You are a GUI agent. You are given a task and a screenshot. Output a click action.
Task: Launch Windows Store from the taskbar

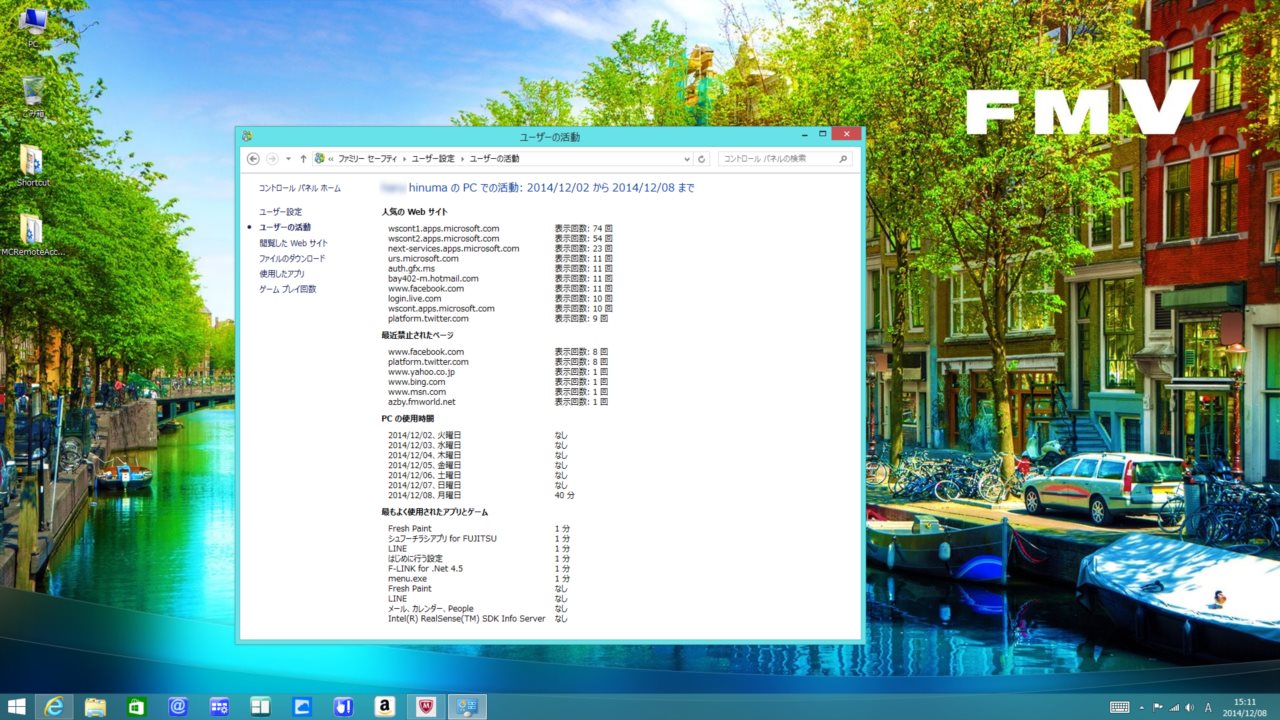tap(136, 707)
